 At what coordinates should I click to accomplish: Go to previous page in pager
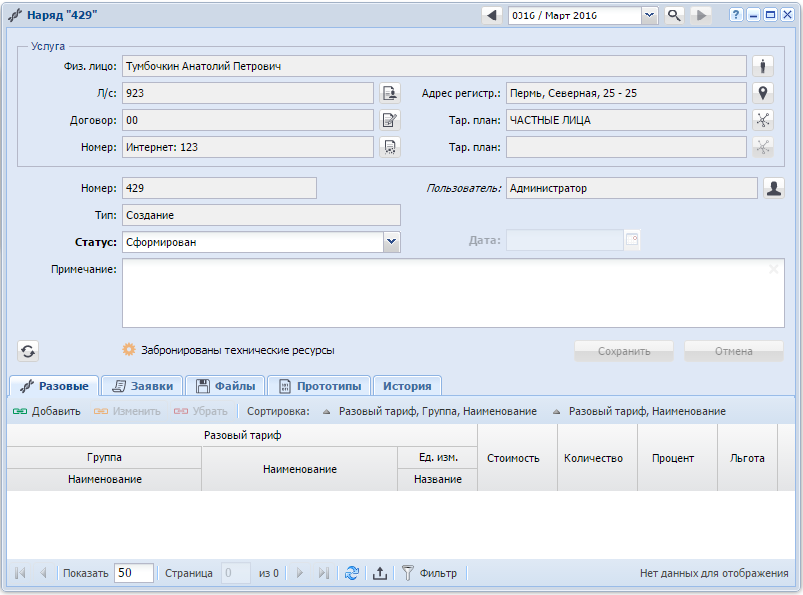44,573
